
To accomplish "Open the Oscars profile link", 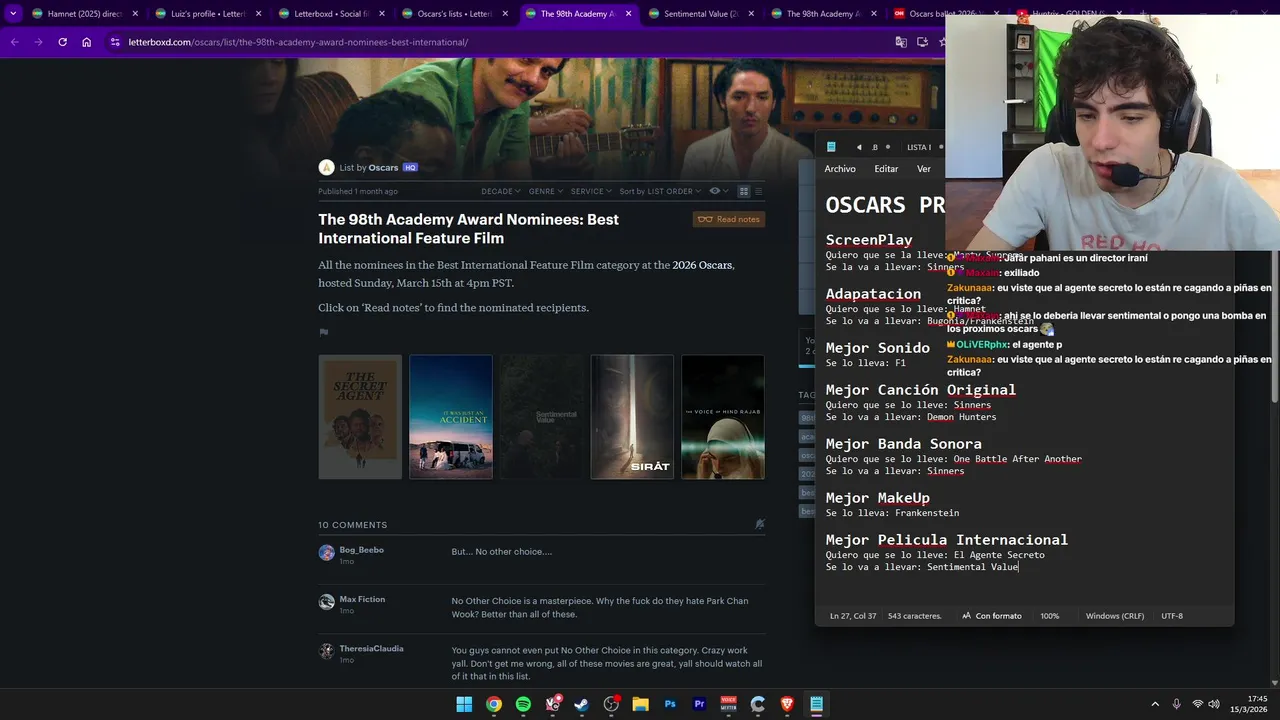I will 383,168.
